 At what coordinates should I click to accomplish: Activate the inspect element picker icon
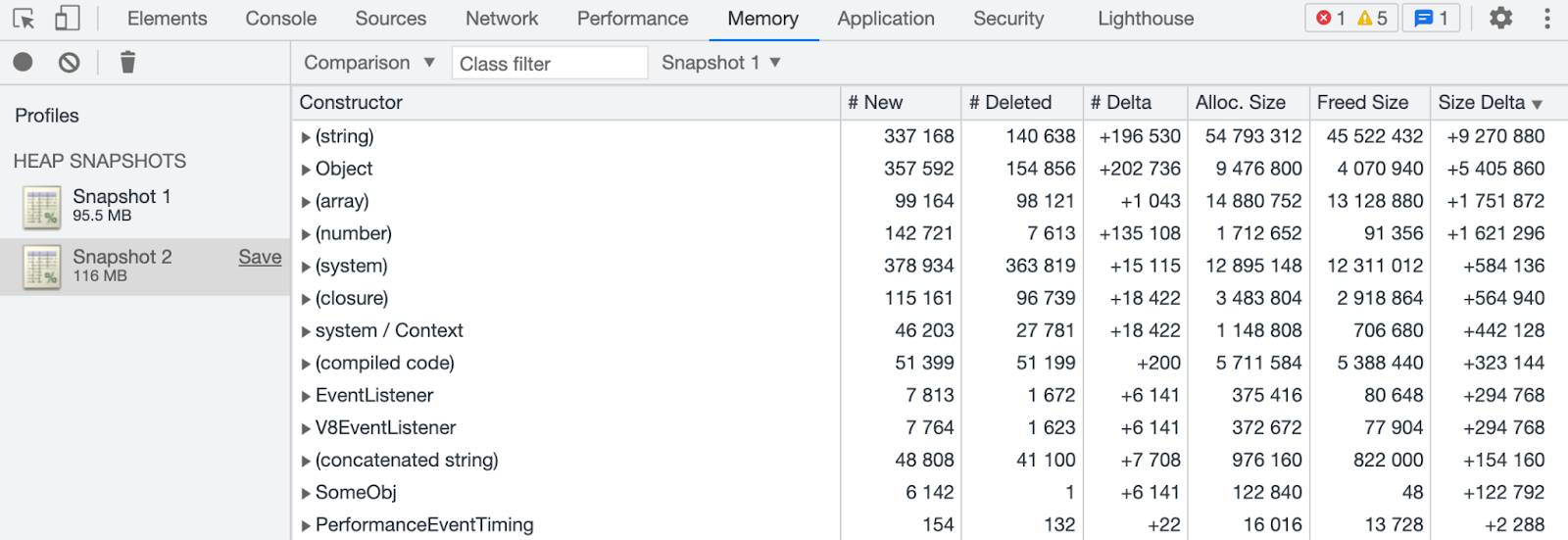[x=24, y=19]
